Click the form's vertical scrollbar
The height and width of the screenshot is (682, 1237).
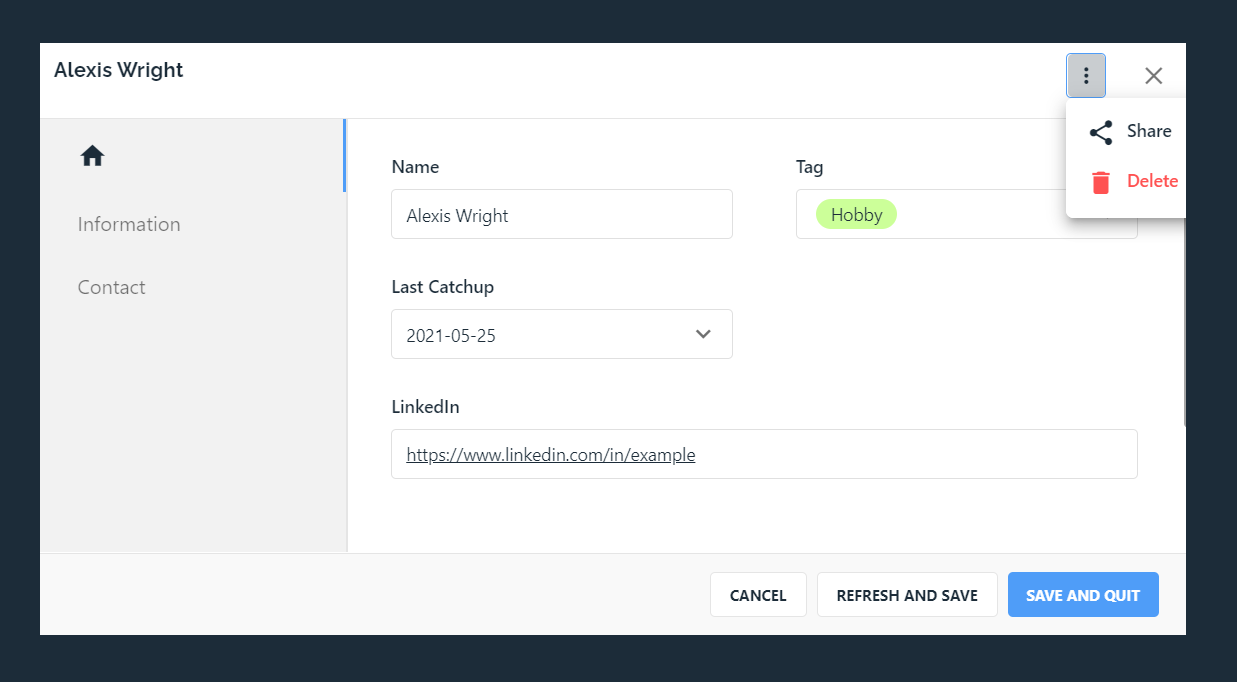(x=1184, y=320)
